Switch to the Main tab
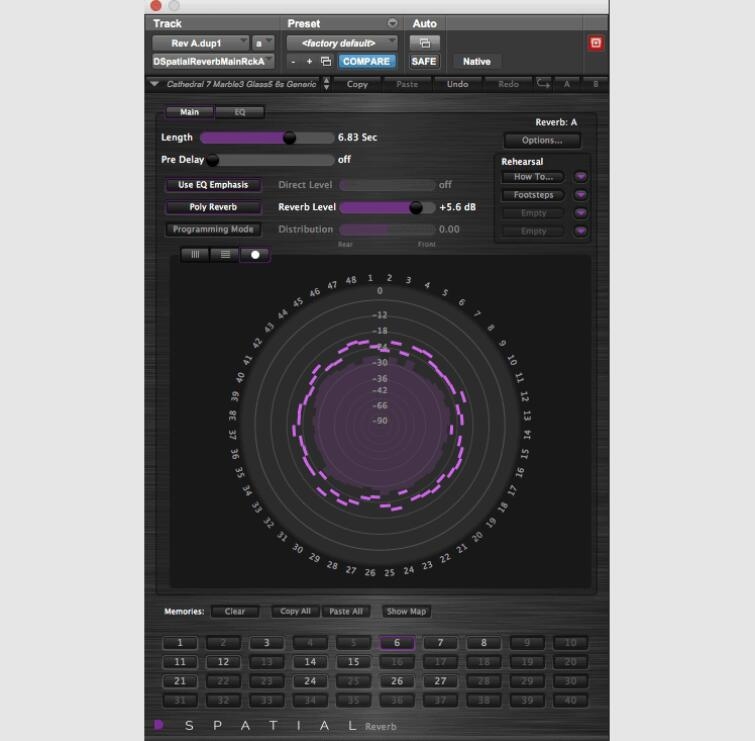 coord(189,112)
